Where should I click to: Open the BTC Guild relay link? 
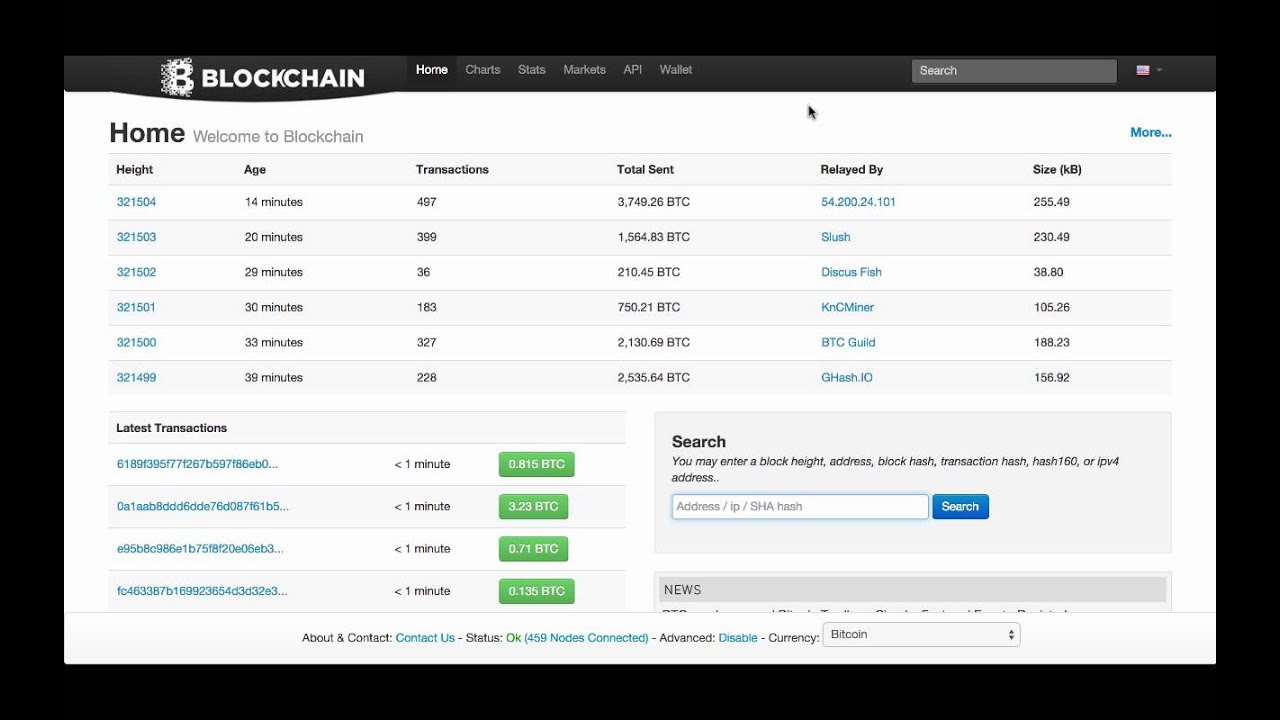[848, 342]
